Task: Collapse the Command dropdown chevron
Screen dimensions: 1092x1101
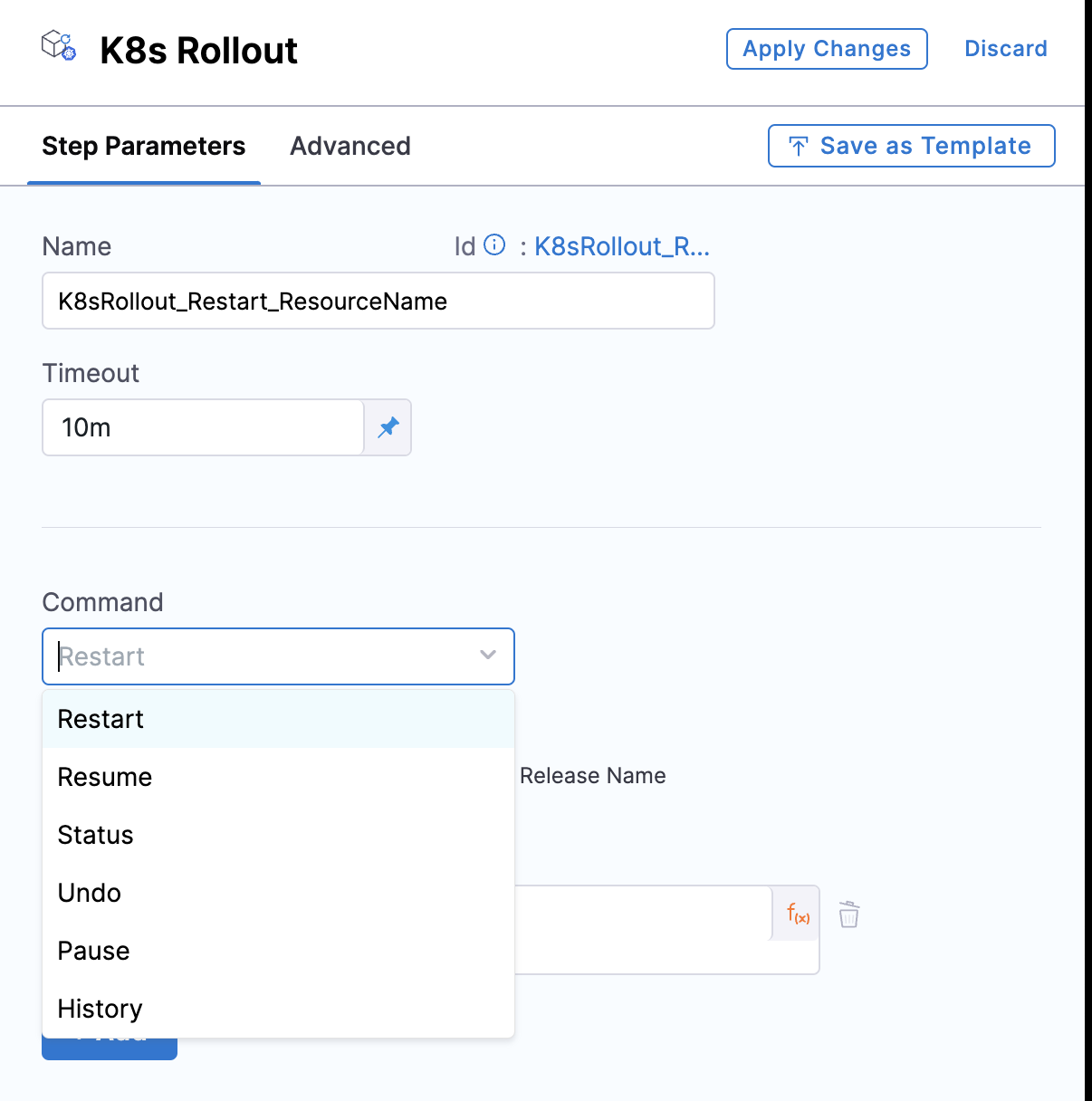Action: [488, 656]
